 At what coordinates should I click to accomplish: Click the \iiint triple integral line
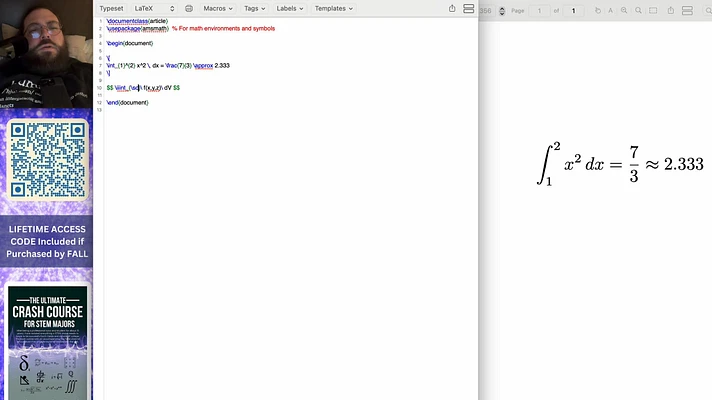(x=143, y=88)
